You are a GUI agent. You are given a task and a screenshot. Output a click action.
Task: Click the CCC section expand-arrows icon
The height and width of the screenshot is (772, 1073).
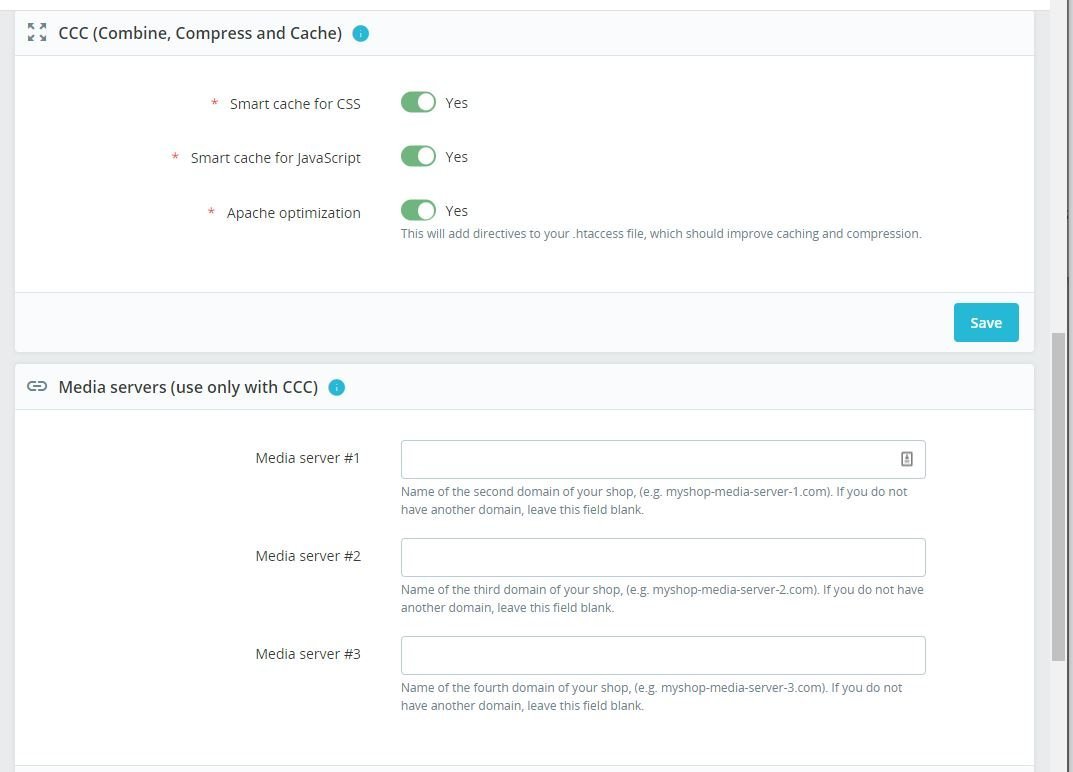(x=37, y=33)
